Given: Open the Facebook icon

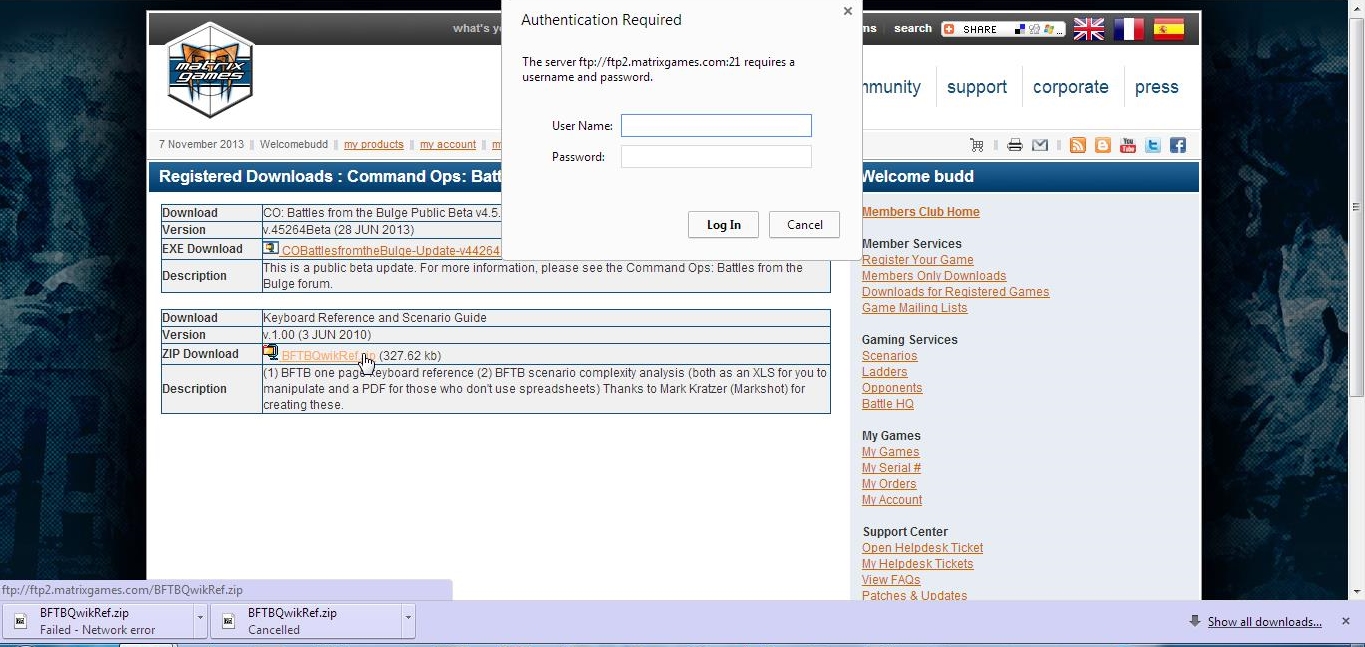Looking at the screenshot, I should coord(1178,145).
